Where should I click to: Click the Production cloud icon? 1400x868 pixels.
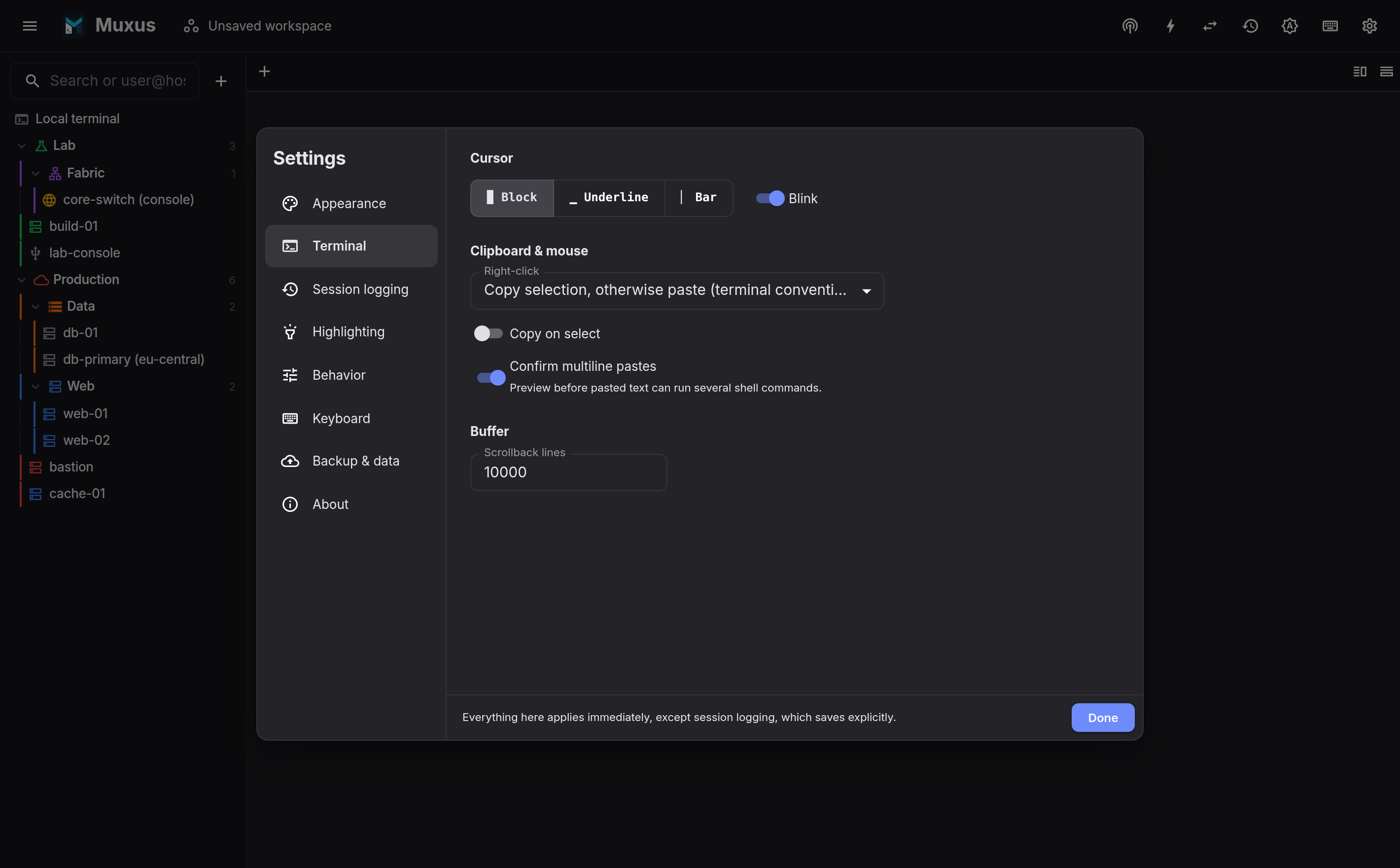coord(41,280)
